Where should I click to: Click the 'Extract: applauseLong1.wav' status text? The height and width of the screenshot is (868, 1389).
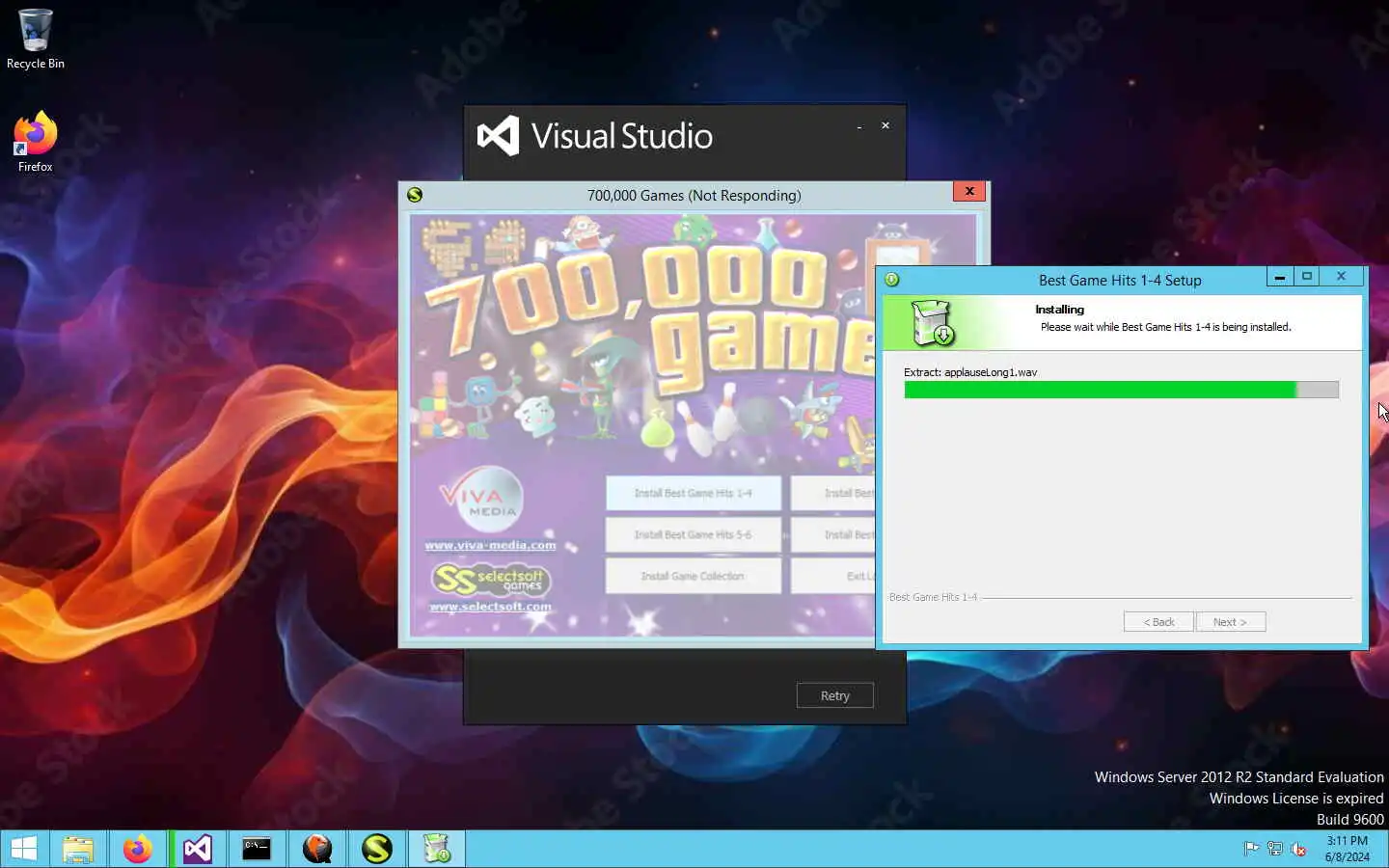[x=970, y=372]
